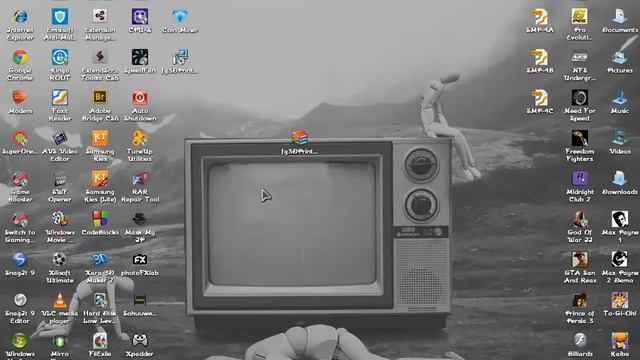Select the Adobe Bridge CS6 icon
This screenshot has width=640, height=360.
100,98
